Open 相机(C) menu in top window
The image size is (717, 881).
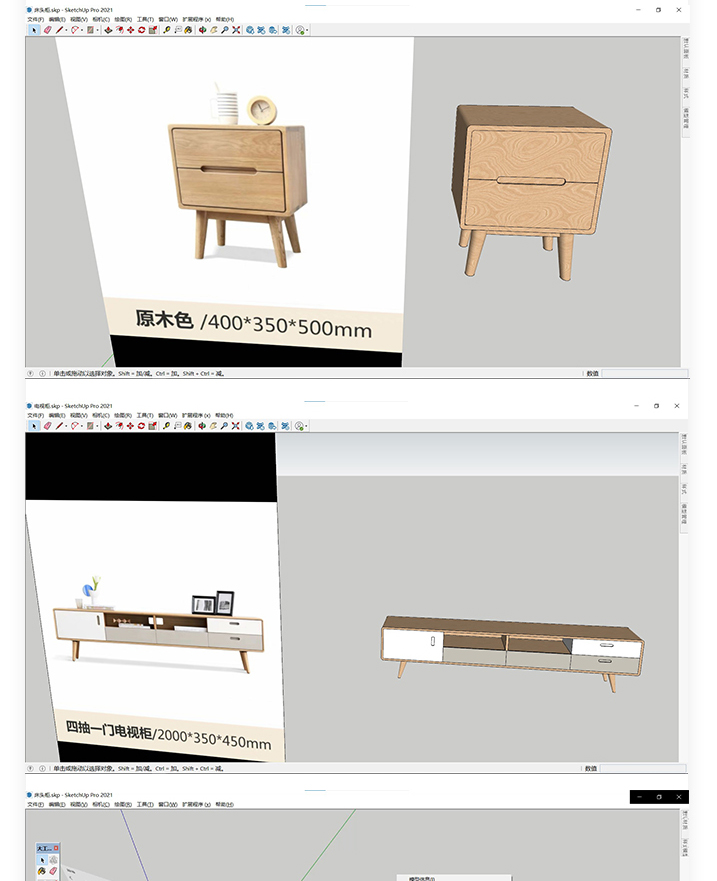tap(101, 20)
